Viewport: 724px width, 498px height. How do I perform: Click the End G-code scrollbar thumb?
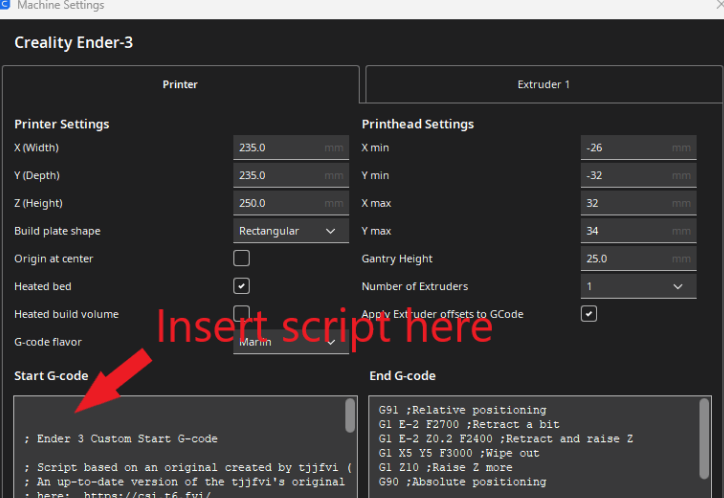point(704,439)
